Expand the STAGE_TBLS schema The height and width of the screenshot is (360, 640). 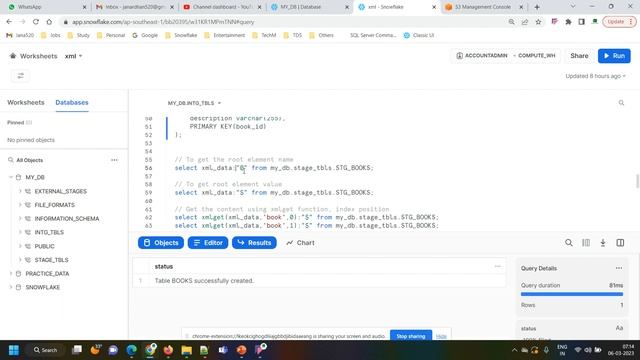(x=20, y=260)
